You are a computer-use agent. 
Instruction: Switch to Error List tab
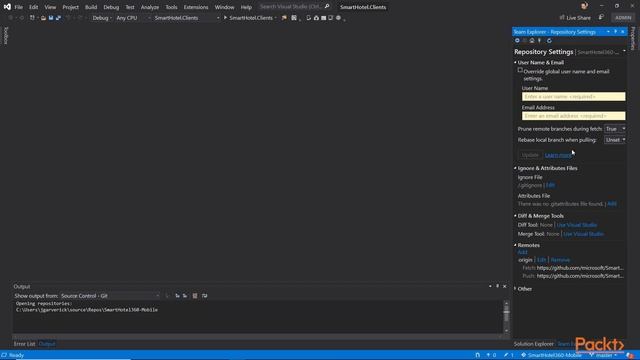[24, 344]
